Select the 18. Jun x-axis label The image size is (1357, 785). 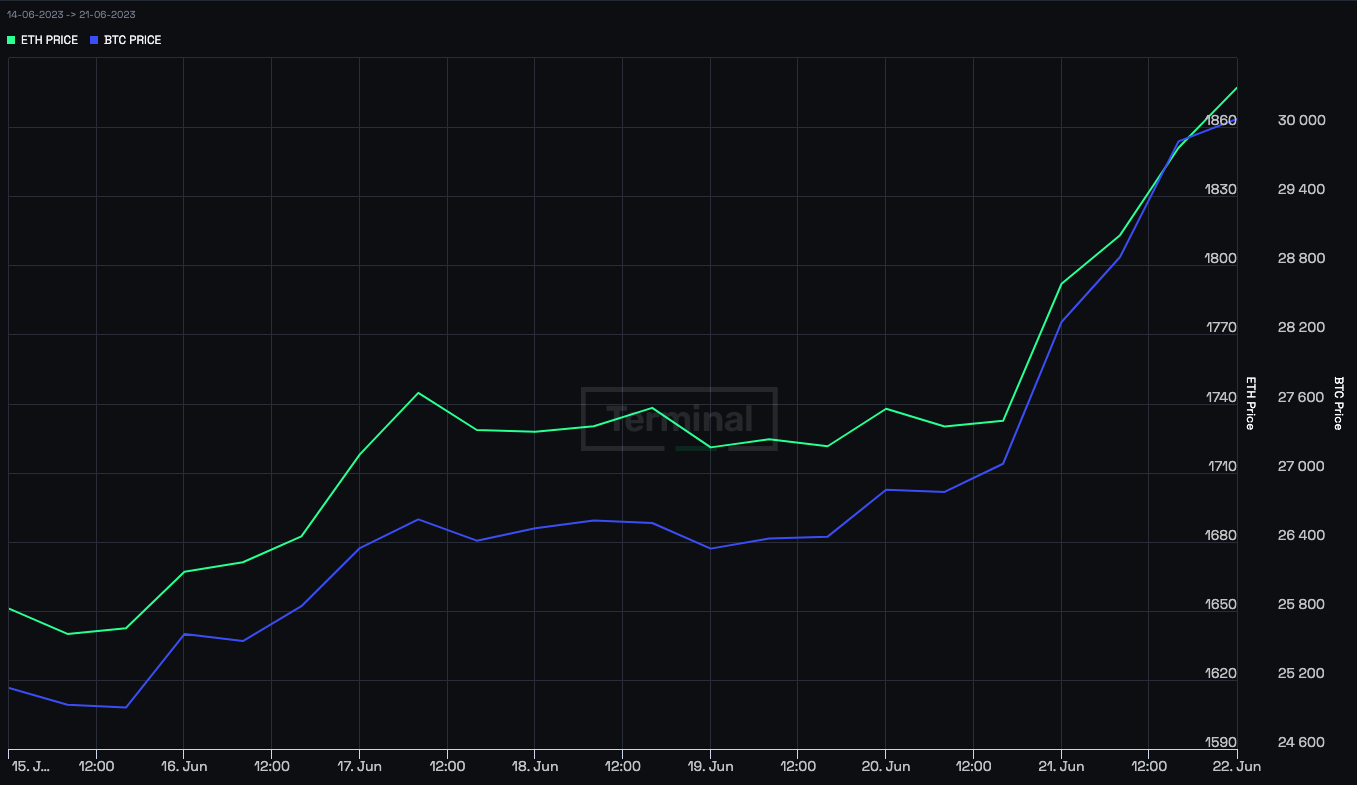[x=535, y=766]
